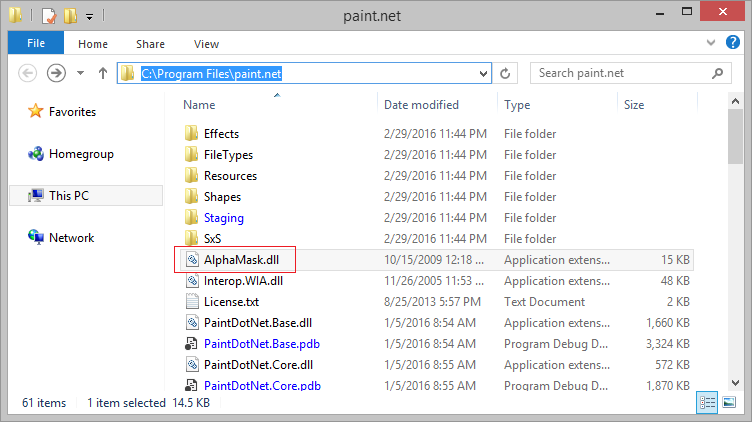
Task: Click the New folder quick access icon
Action: click(x=70, y=16)
